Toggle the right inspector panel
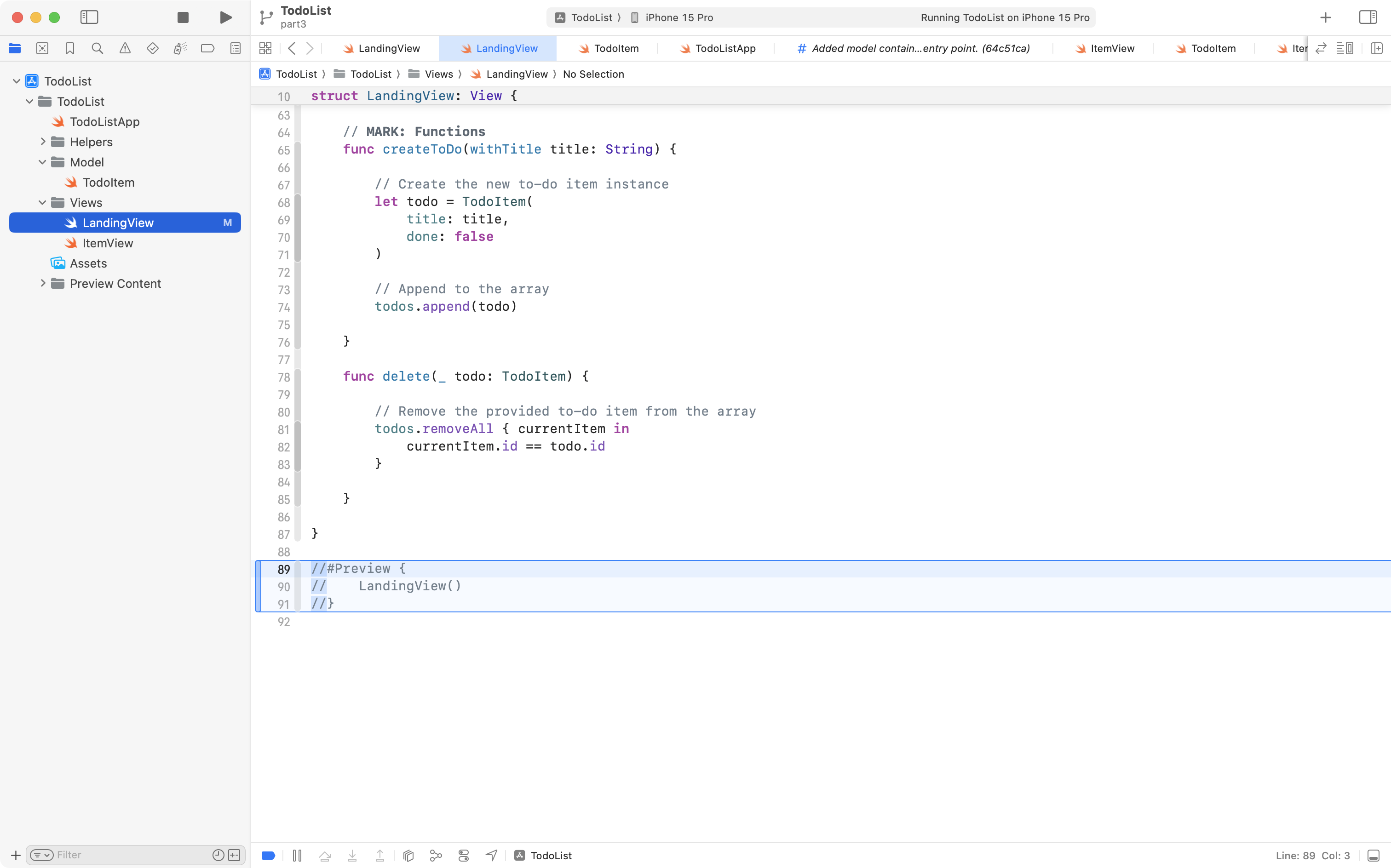Image resolution: width=1391 pixels, height=868 pixels. tap(1368, 17)
